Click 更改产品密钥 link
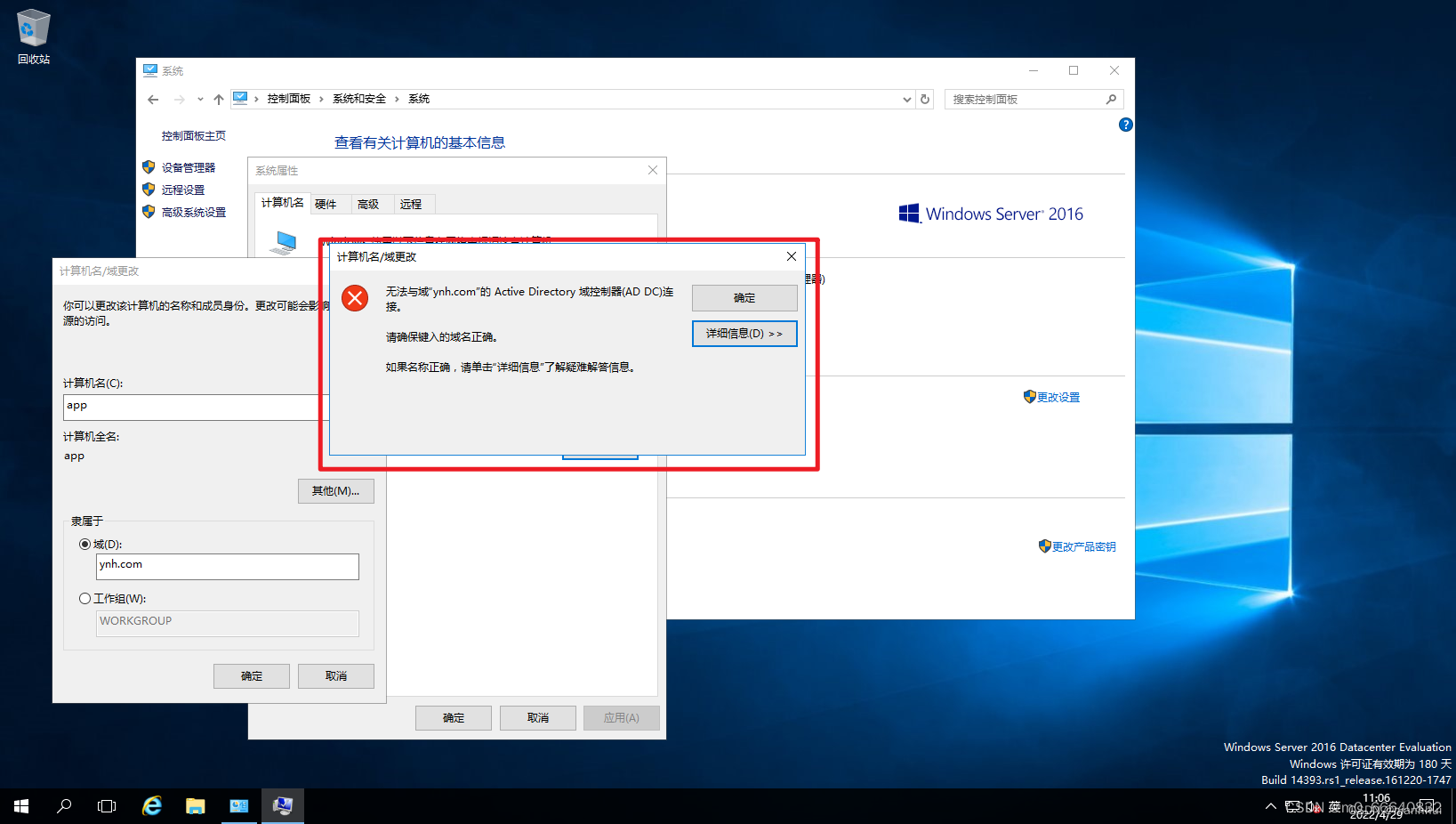Image resolution: width=1456 pixels, height=824 pixels. [x=1083, y=547]
